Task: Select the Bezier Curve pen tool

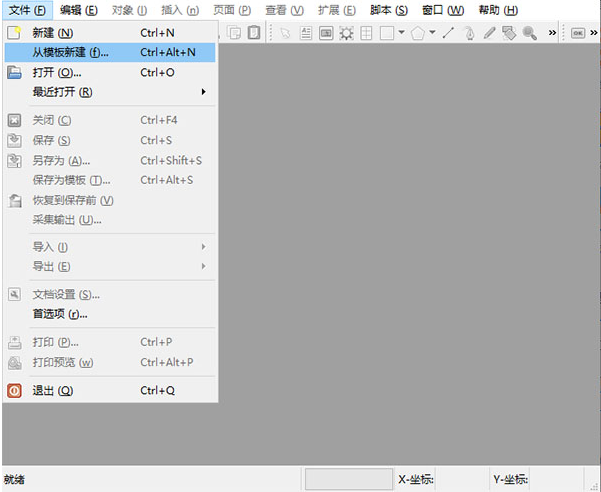Action: coord(469,33)
